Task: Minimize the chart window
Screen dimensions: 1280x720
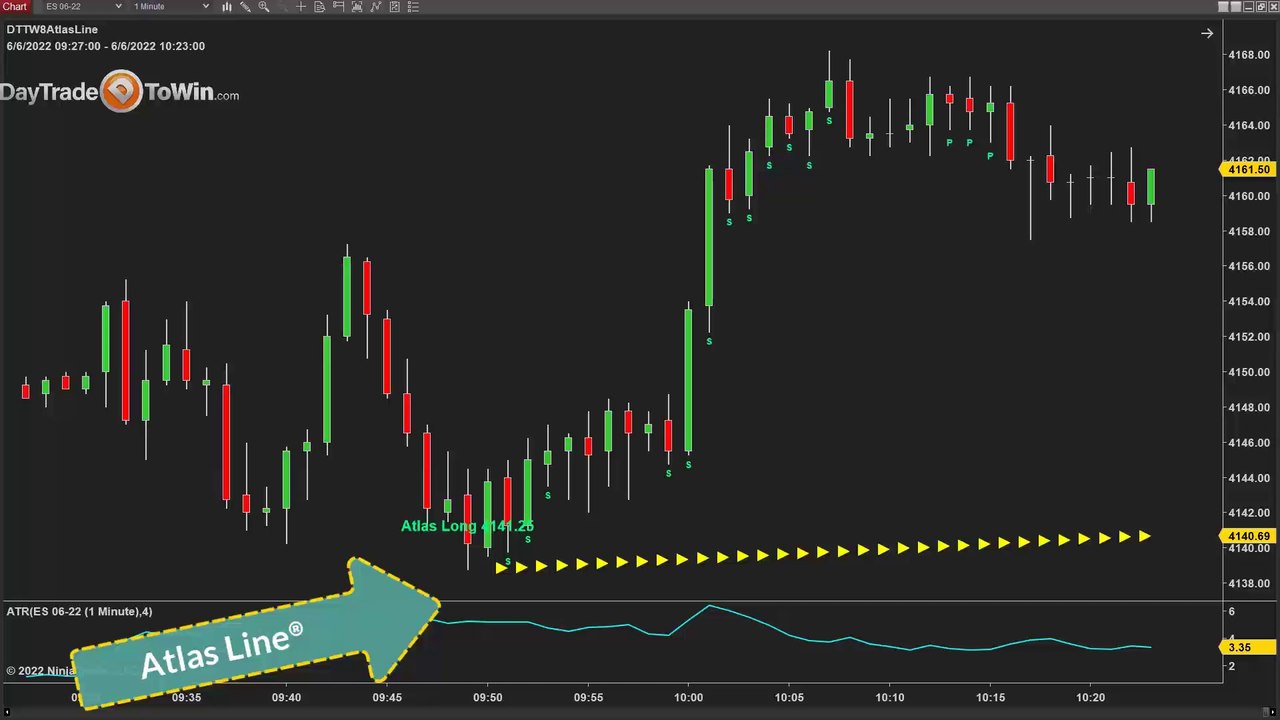Action: (1248, 7)
